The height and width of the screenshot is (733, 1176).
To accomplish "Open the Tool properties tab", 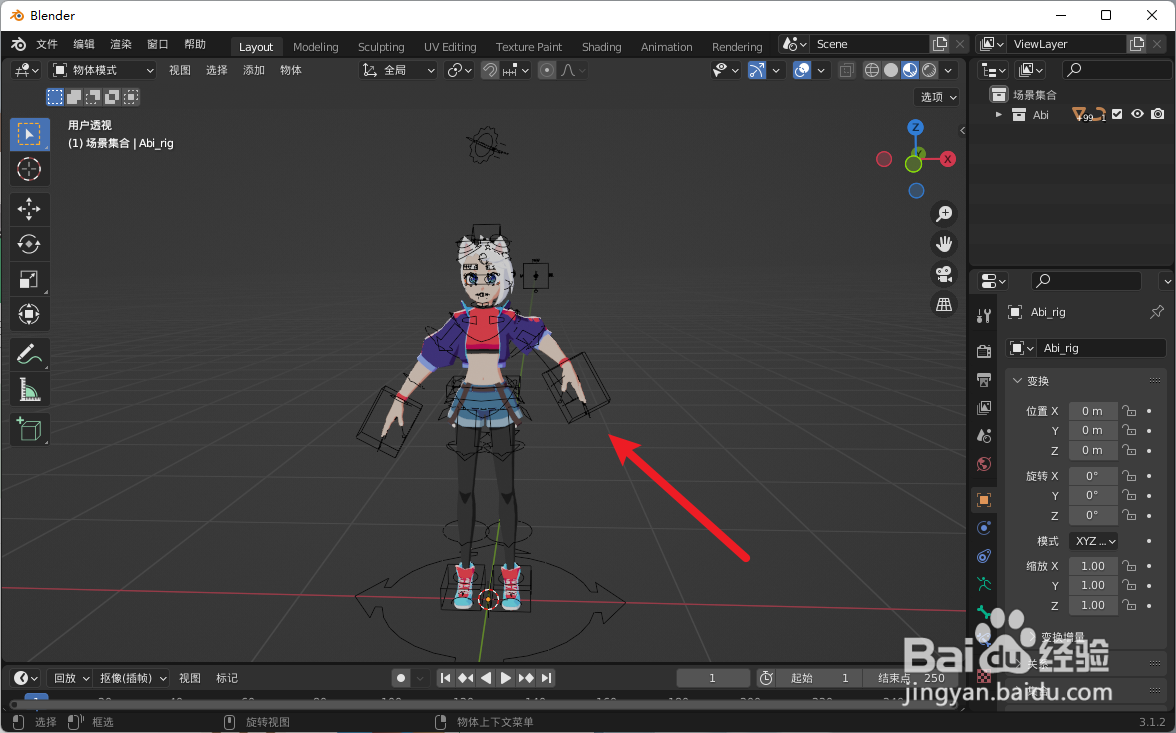I will 984,316.
